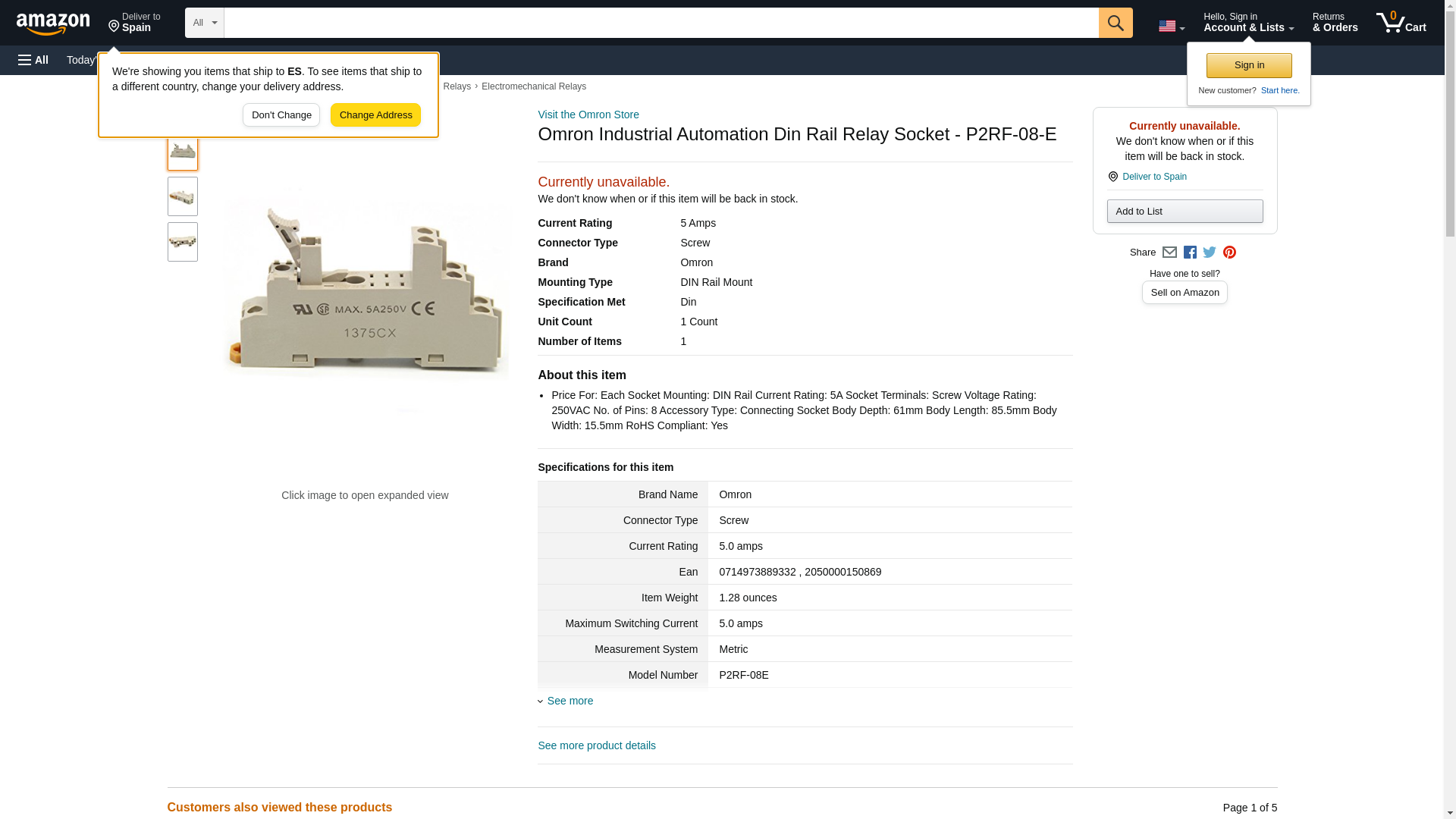
Task: Share product on Facebook icon
Action: tap(1190, 253)
